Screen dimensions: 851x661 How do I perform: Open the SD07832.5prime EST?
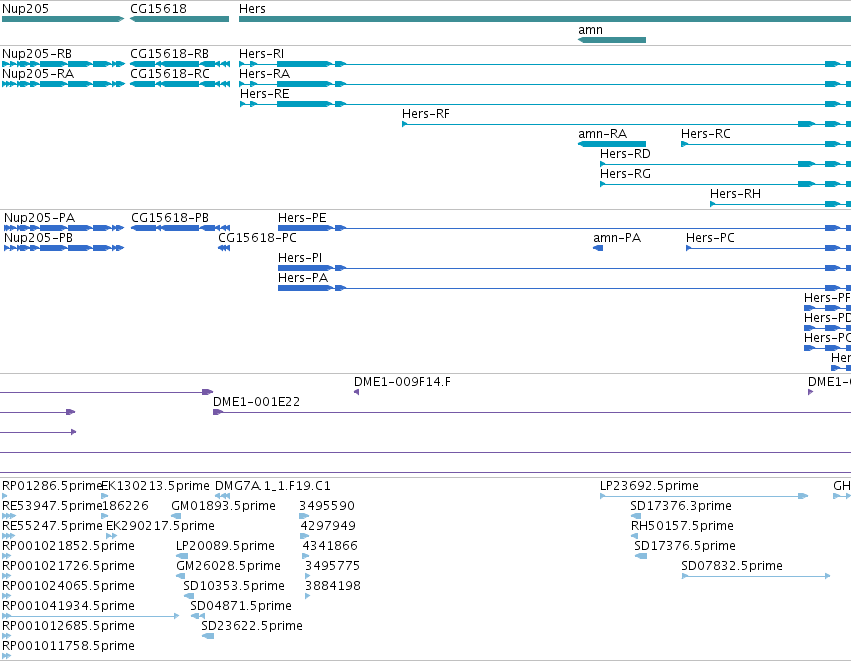tap(732, 567)
